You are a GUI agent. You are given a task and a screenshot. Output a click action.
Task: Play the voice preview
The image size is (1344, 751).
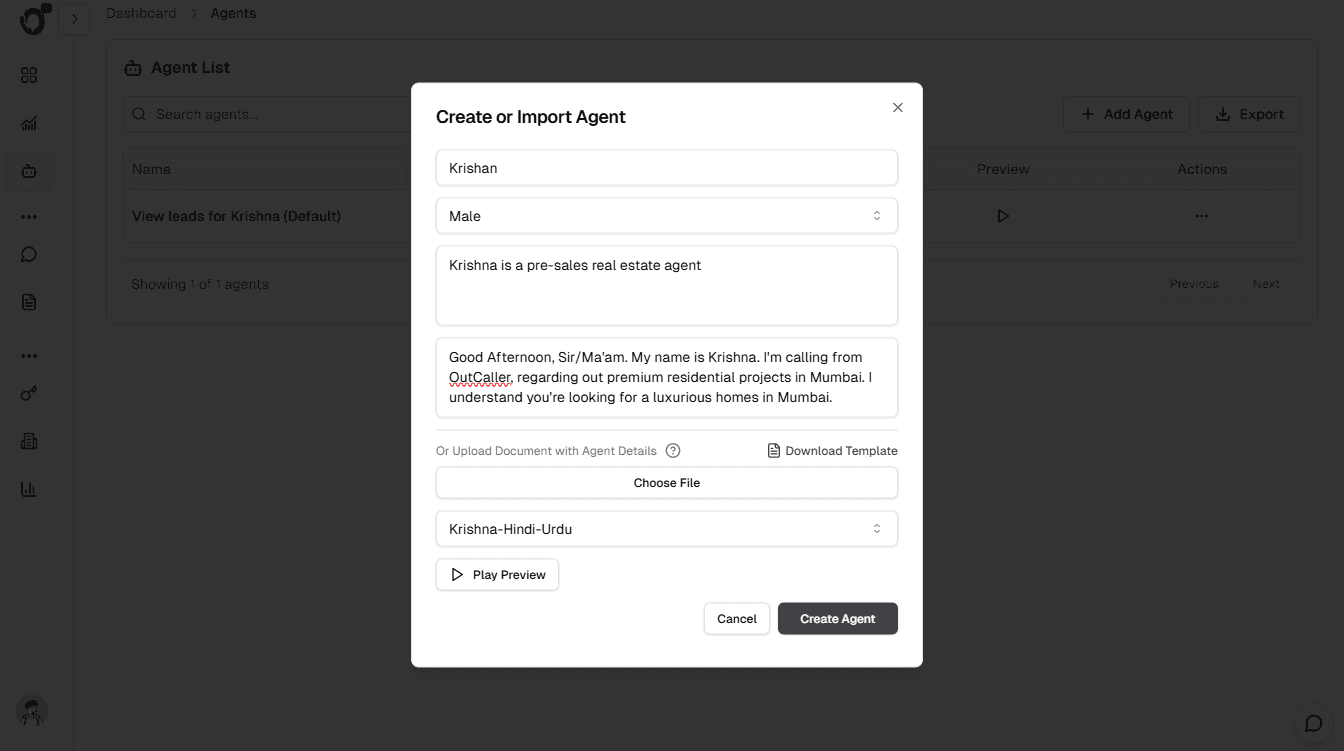(x=497, y=575)
